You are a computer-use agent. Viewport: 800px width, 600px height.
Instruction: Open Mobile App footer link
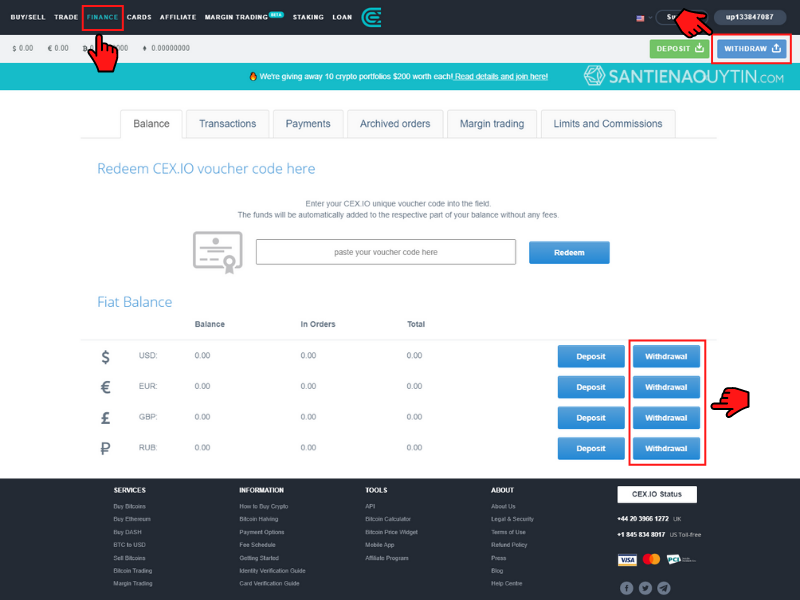(x=380, y=545)
